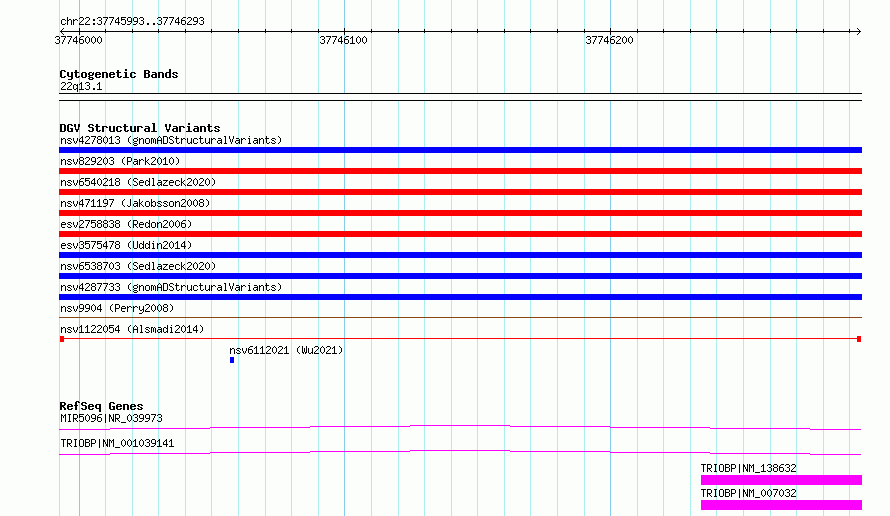Click the TRIOBP NM_138632 magenta exon block

(781, 480)
